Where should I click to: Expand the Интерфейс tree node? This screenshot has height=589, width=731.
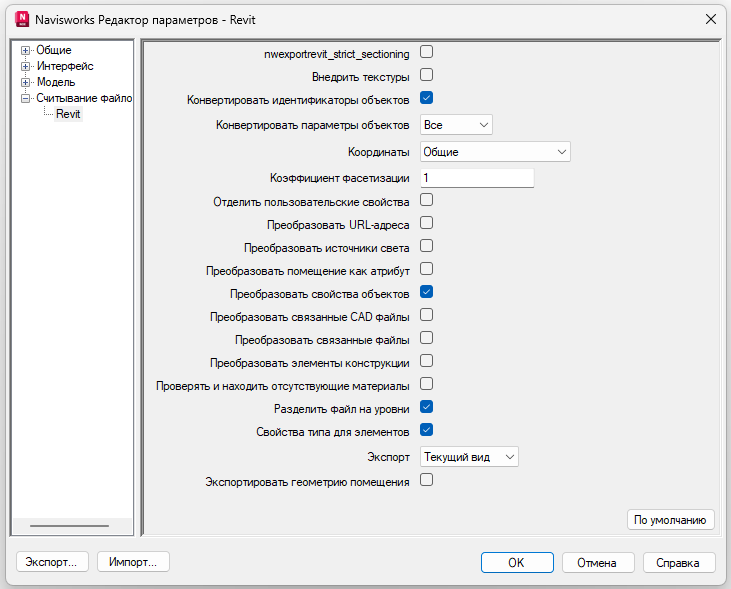coord(26,66)
